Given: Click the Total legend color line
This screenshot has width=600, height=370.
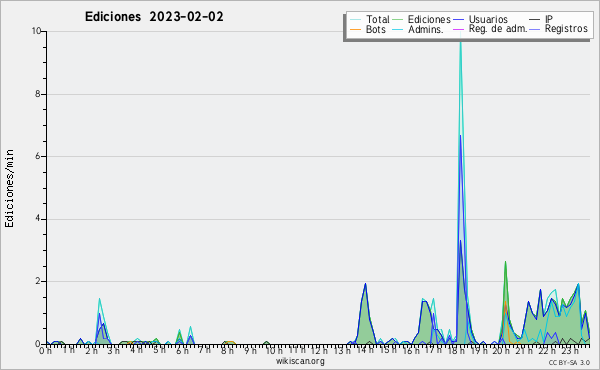Looking at the screenshot, I should (x=355, y=20).
